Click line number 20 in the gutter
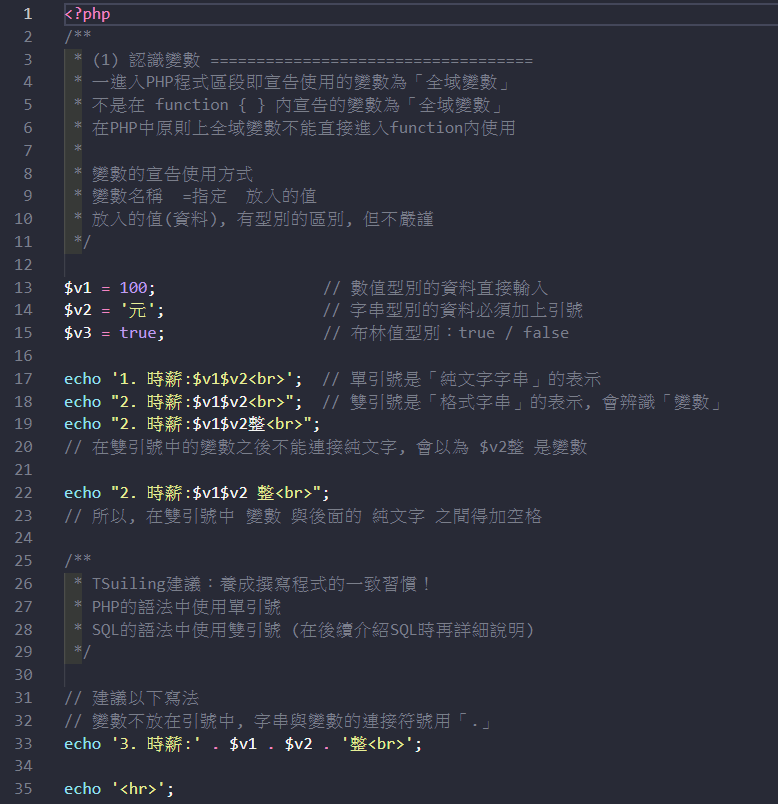The height and width of the screenshot is (804, 778). pyautogui.click(x=24, y=447)
